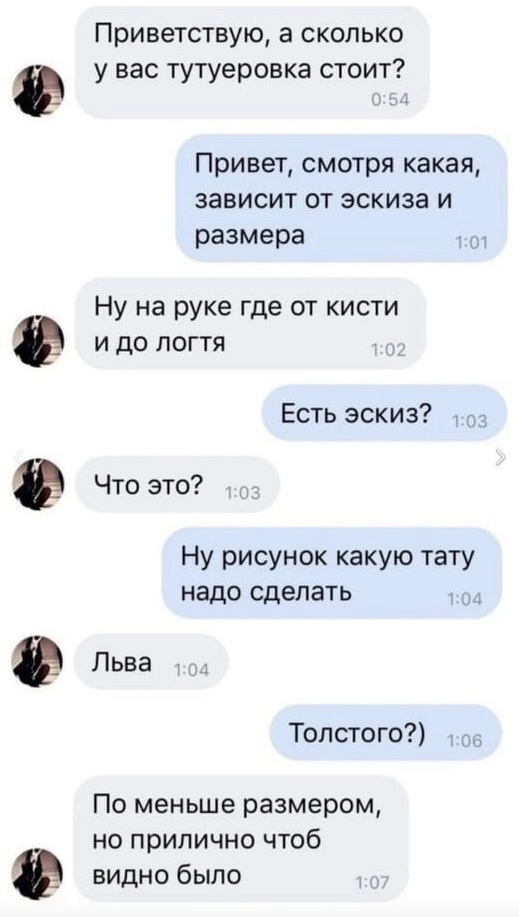Image resolution: width=519 pixels, height=917 pixels.
Task: Tap avatar beside 'Что это?' message
Action: point(39,484)
